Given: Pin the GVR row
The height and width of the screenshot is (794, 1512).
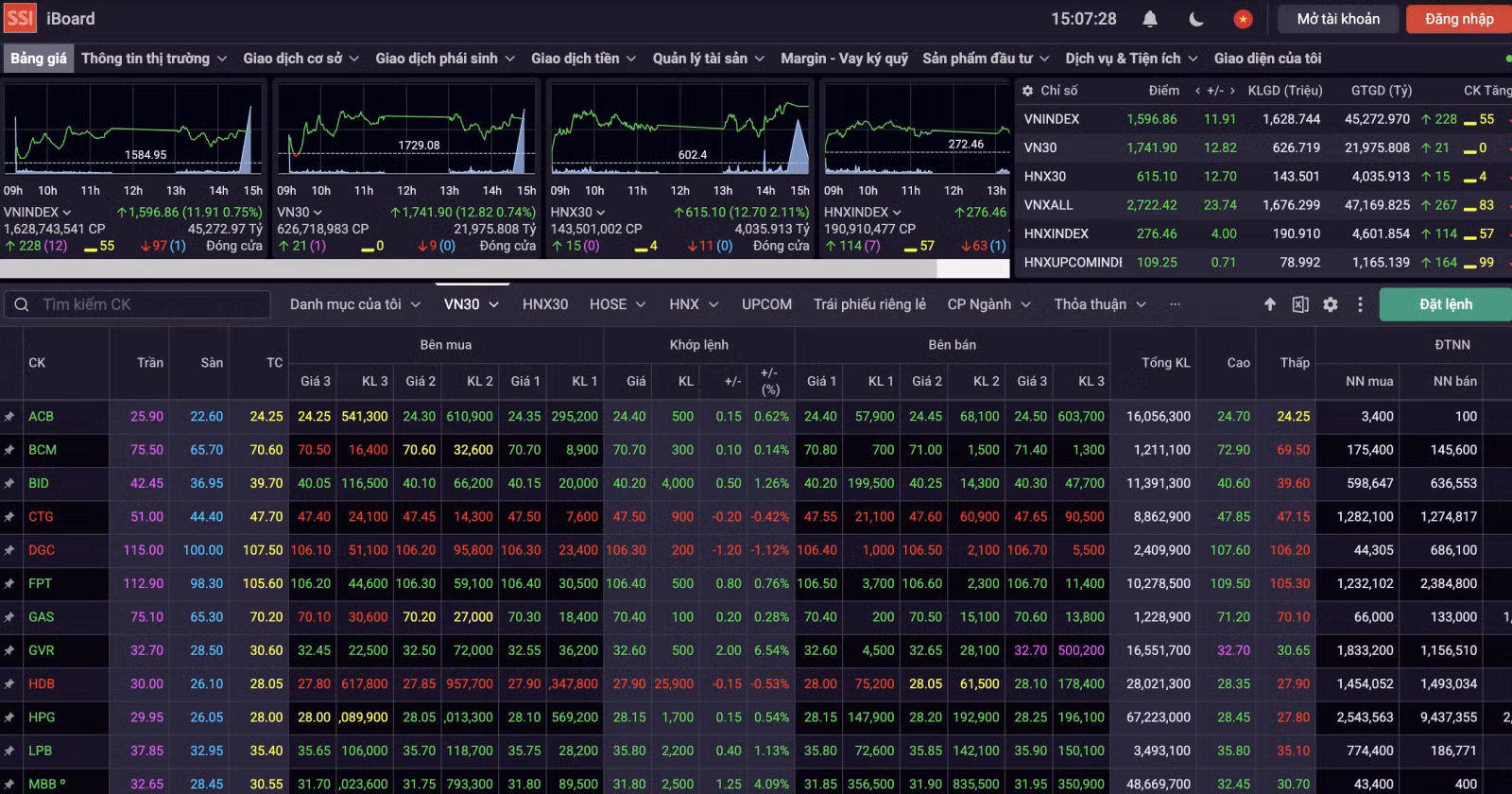Looking at the screenshot, I should click(9, 650).
